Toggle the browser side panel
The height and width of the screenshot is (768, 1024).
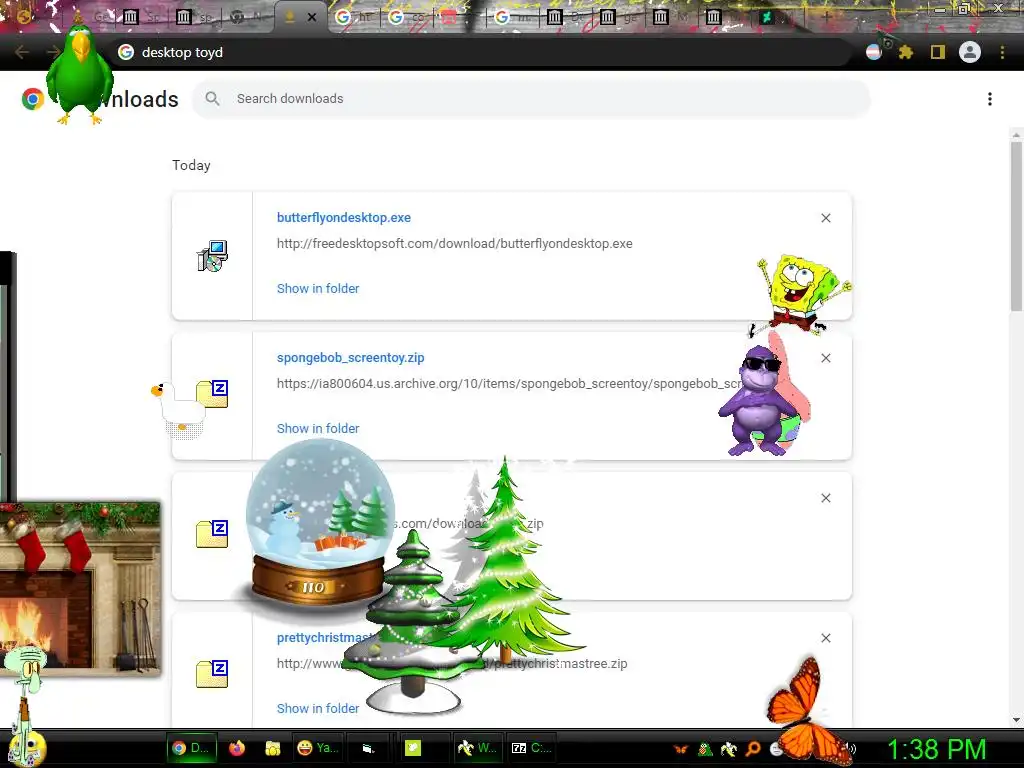[x=938, y=52]
